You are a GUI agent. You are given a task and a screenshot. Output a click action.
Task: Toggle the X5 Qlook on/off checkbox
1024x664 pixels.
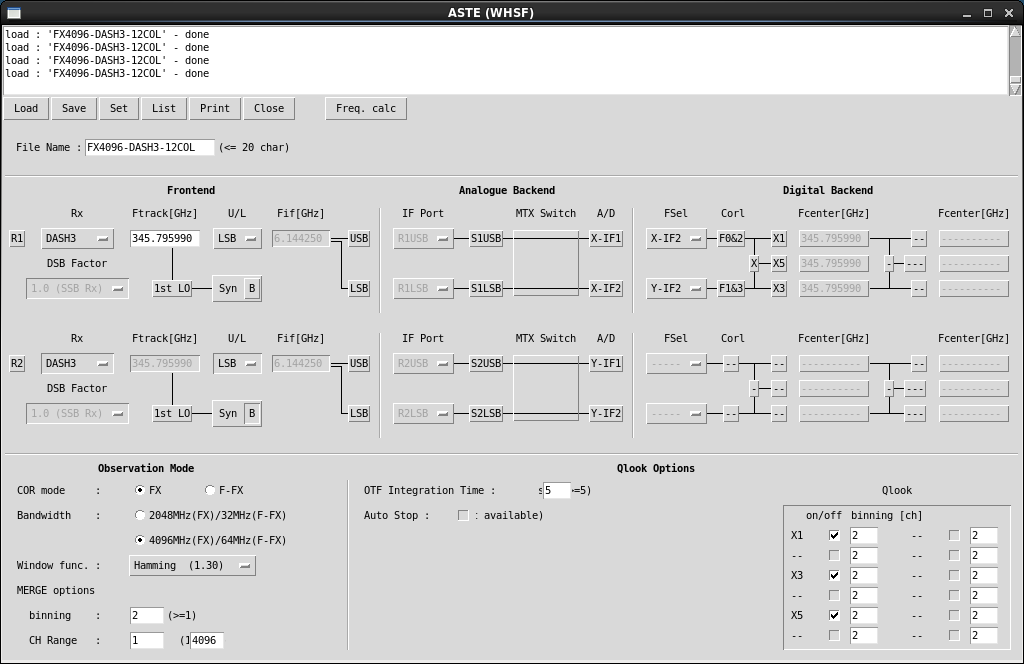[x=834, y=615]
